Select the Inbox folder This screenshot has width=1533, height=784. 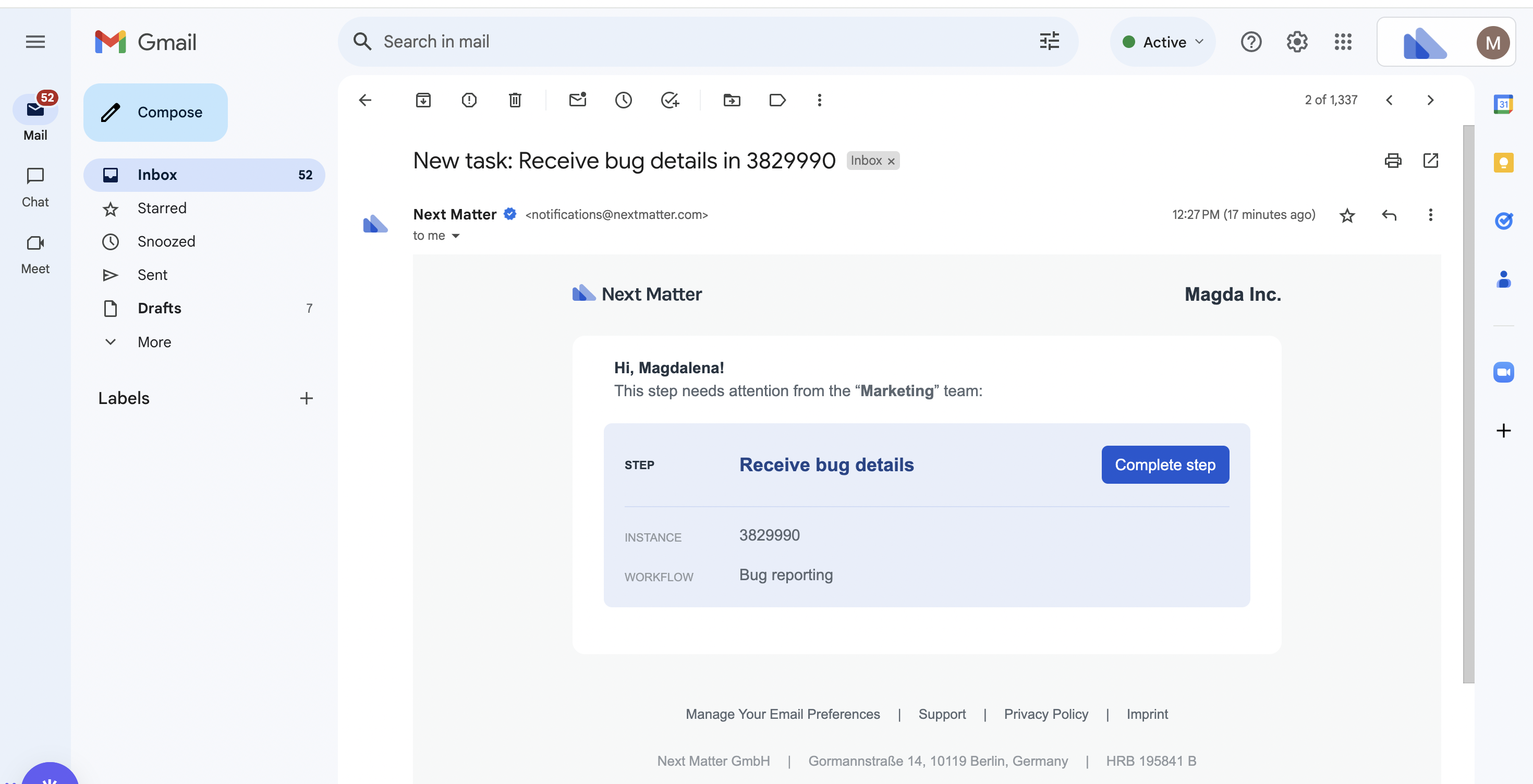pos(204,175)
